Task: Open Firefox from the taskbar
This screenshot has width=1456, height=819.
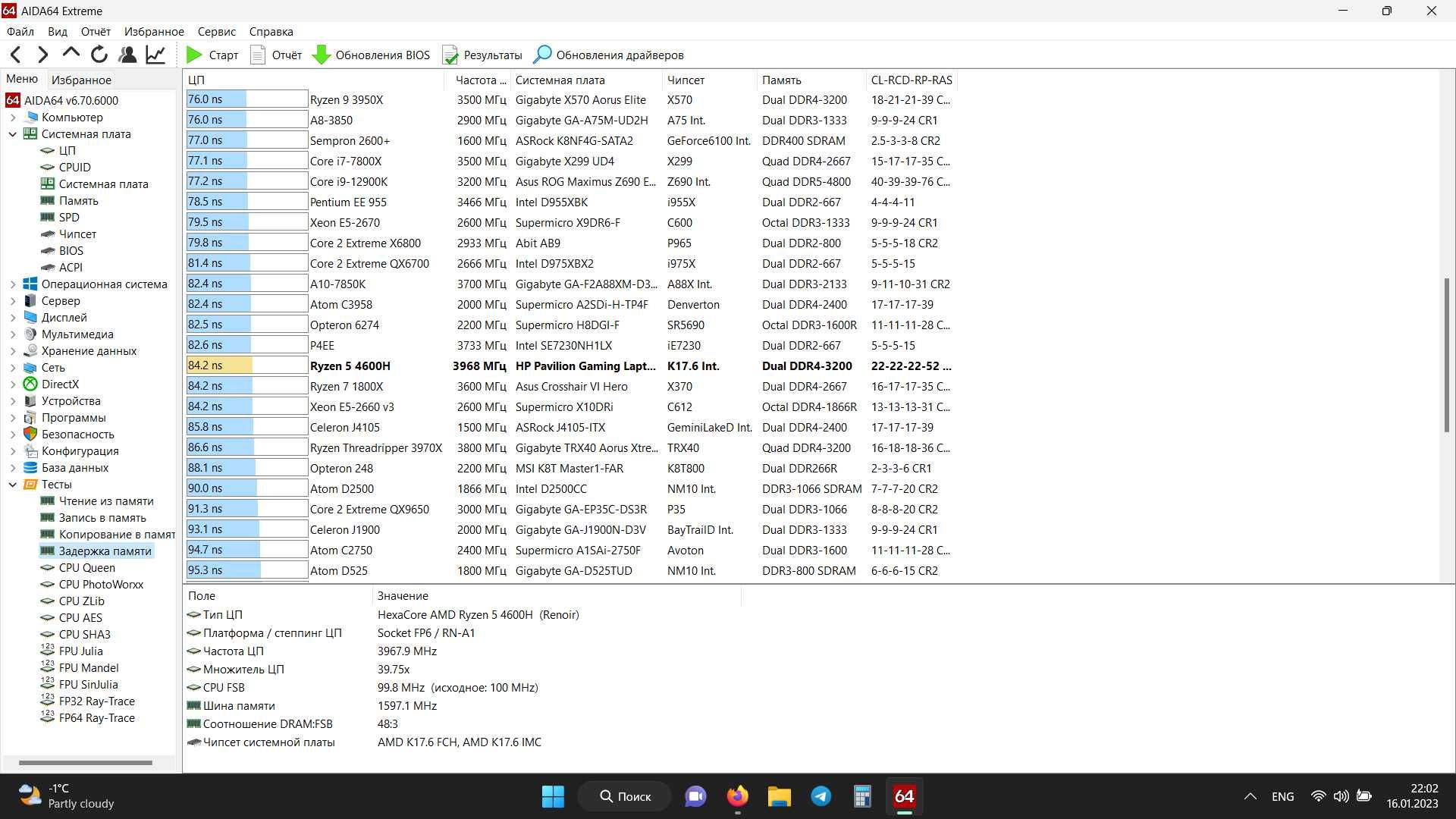Action: tap(737, 796)
